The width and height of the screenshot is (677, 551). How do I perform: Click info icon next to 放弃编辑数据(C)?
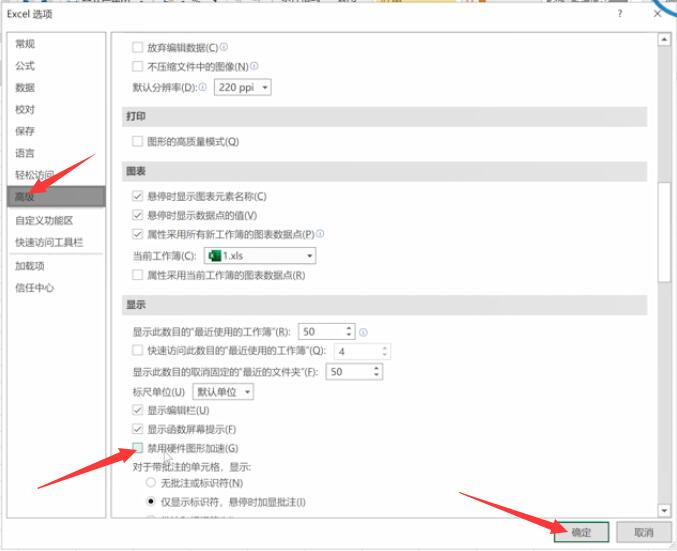[224, 46]
